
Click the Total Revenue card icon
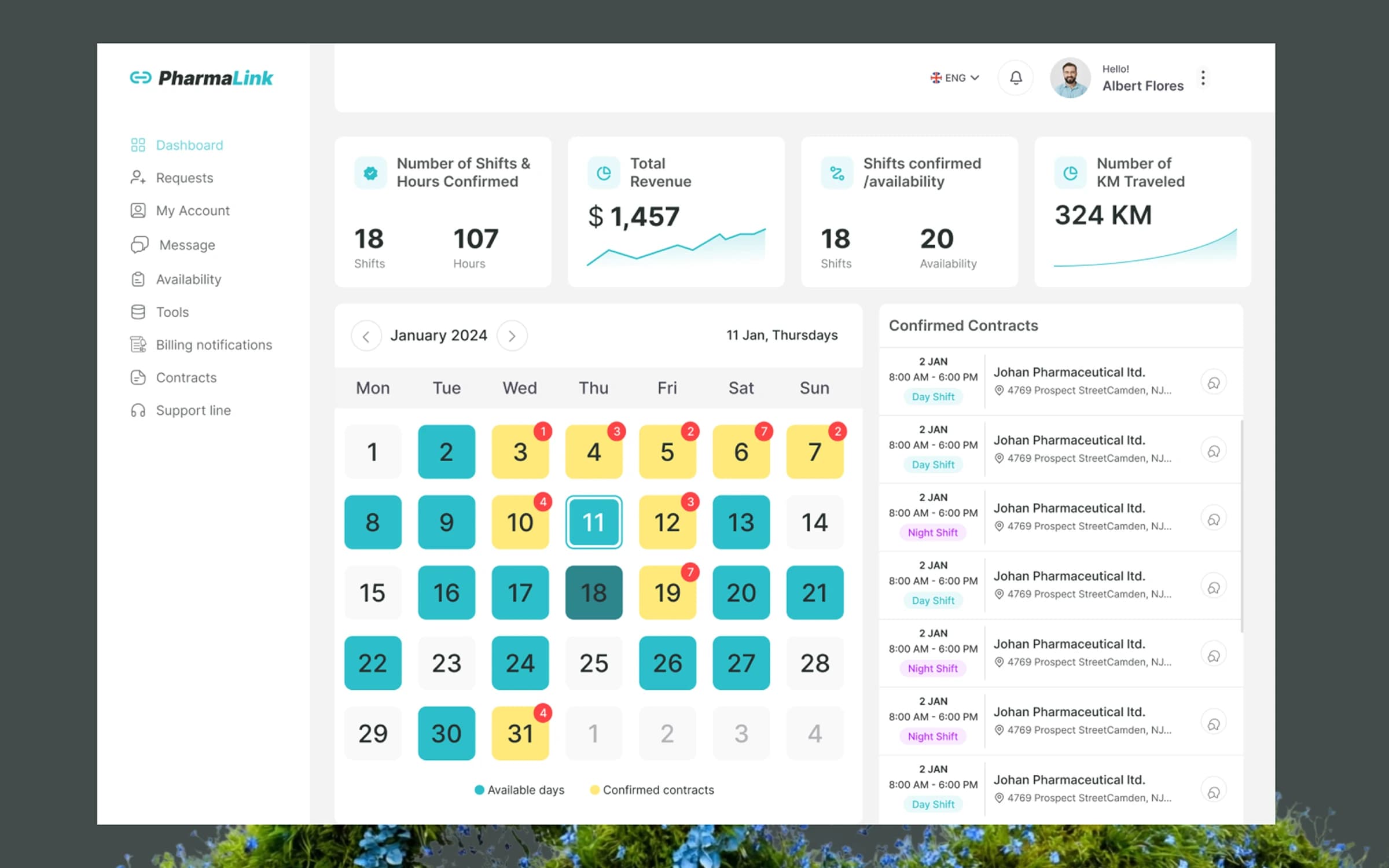point(604,172)
